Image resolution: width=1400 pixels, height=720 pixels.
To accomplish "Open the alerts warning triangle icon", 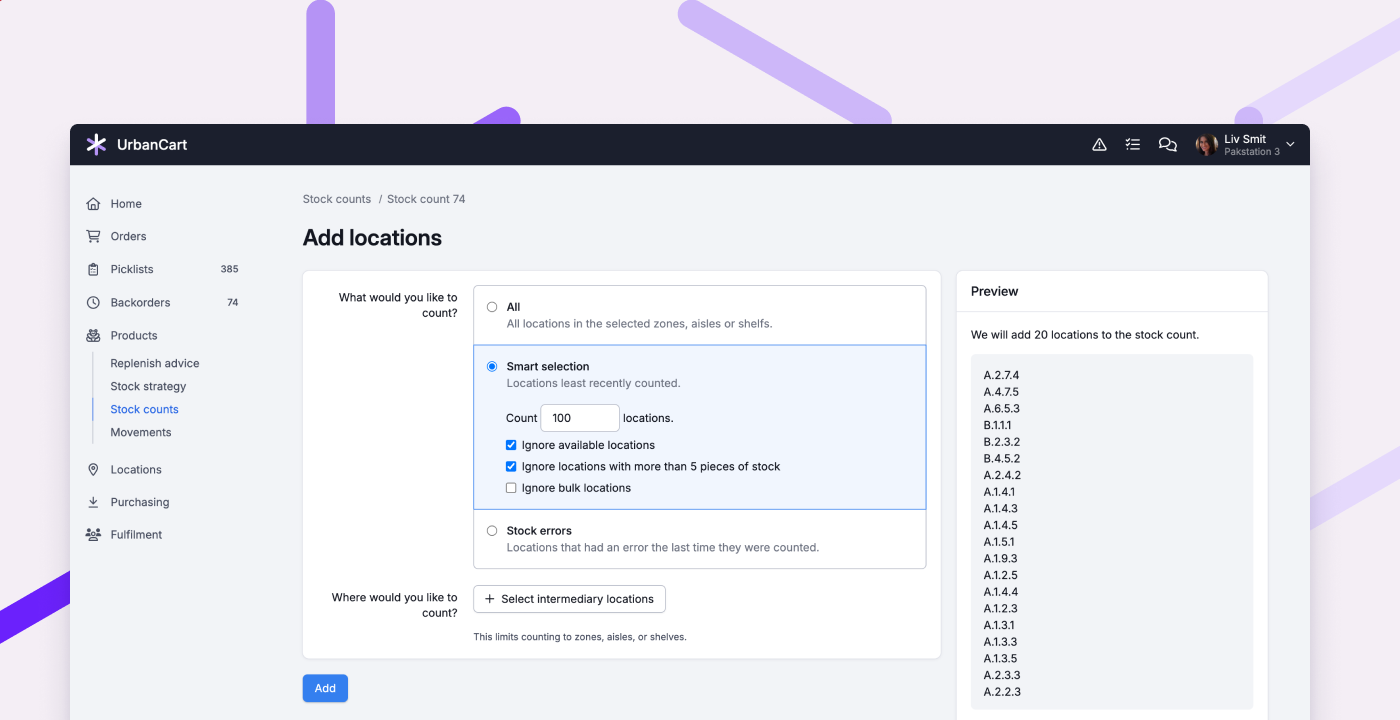I will tap(1099, 144).
